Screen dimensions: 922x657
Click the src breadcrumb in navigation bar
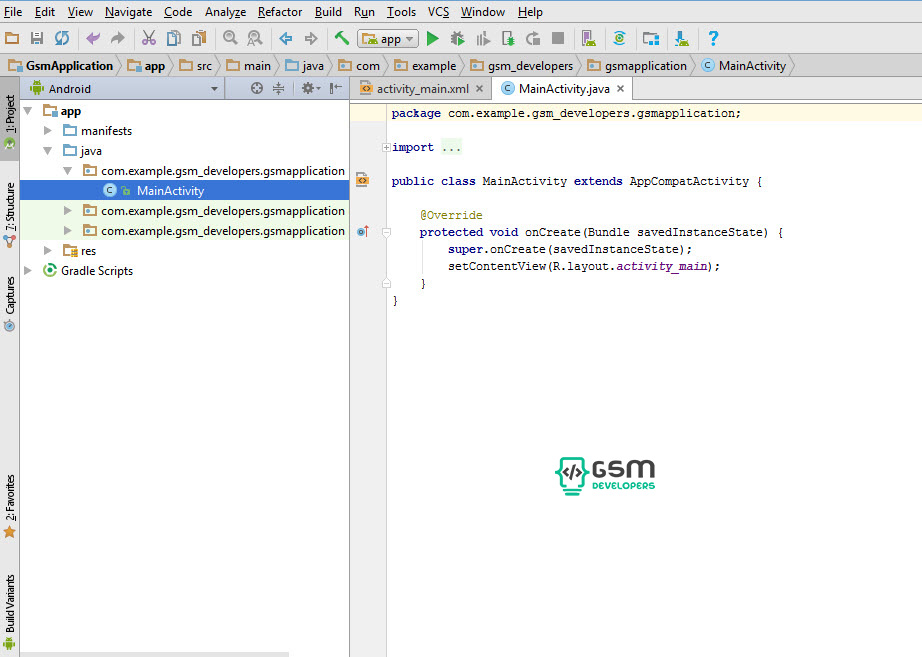203,66
